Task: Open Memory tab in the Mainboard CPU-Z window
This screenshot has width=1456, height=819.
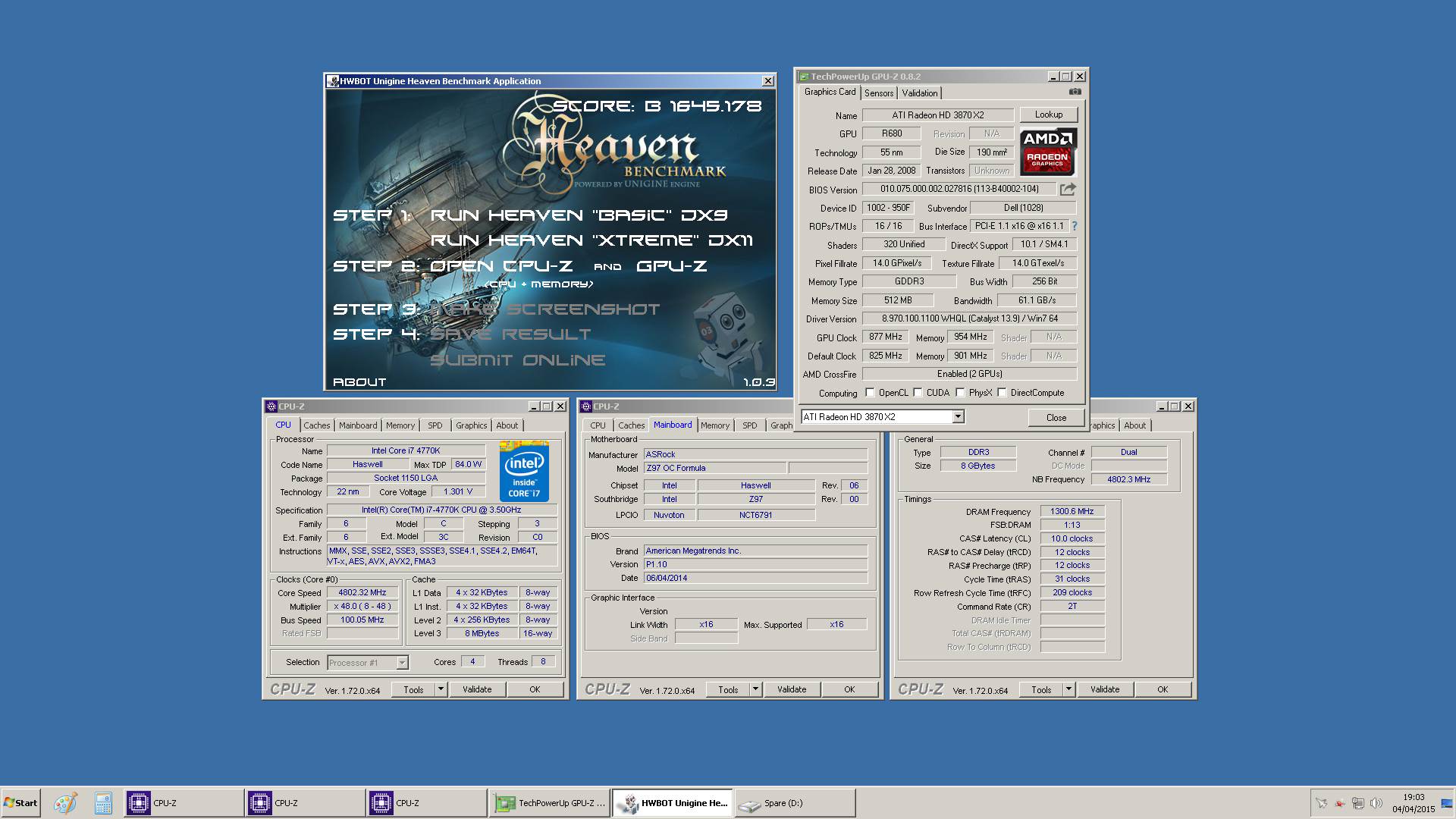Action: tap(714, 425)
